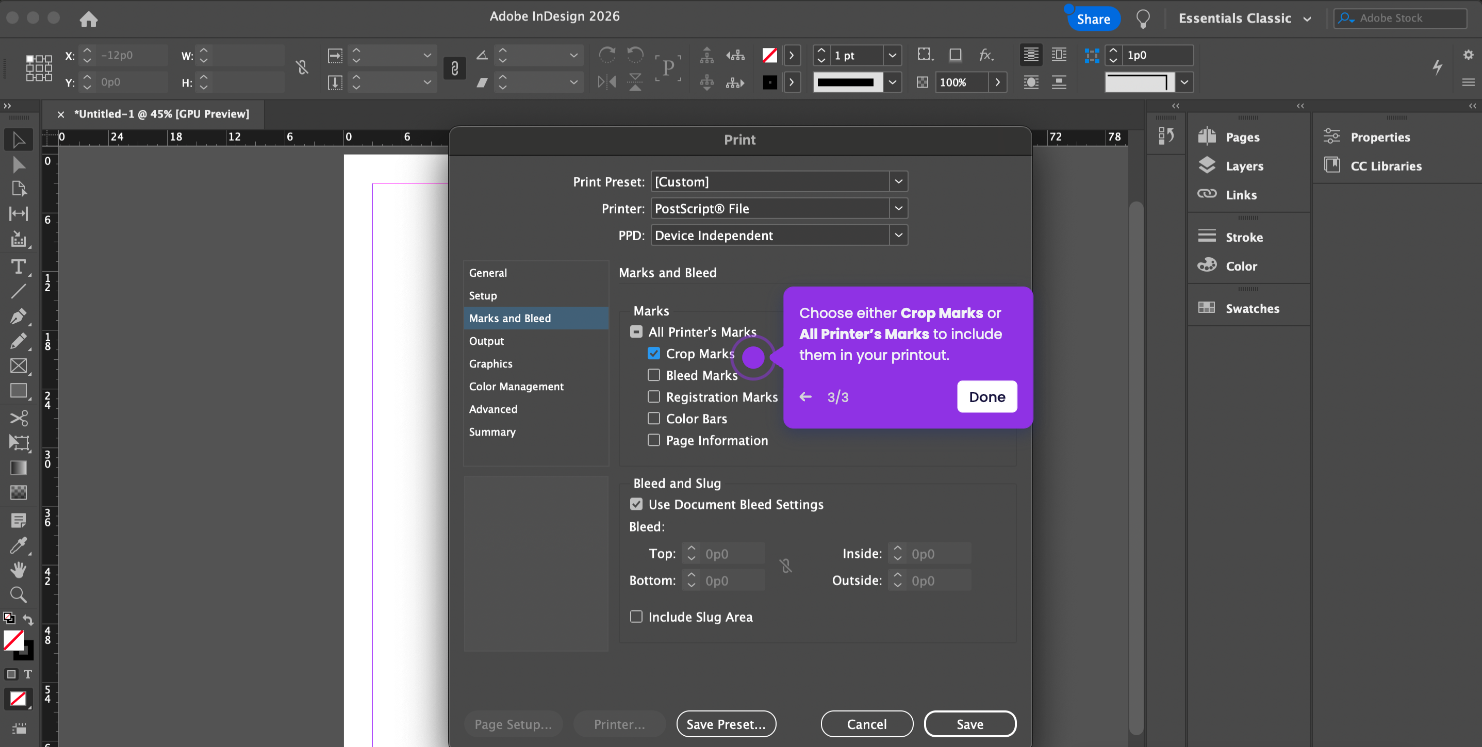
Task: Toggle the All Printer's Marks checkbox
Action: click(636, 332)
